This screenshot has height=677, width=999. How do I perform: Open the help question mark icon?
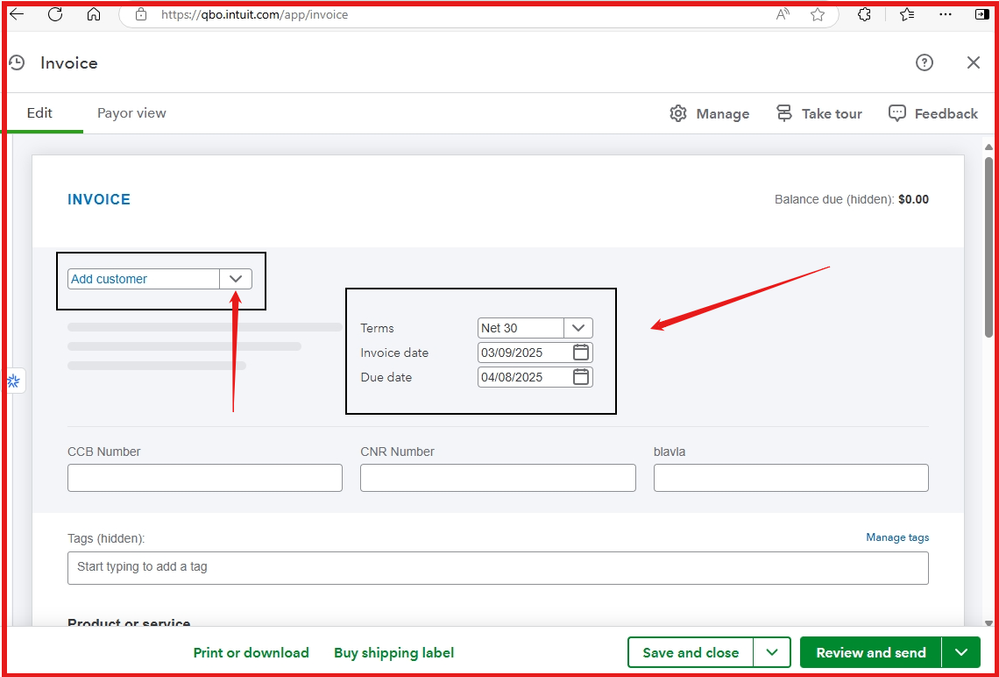pos(924,62)
